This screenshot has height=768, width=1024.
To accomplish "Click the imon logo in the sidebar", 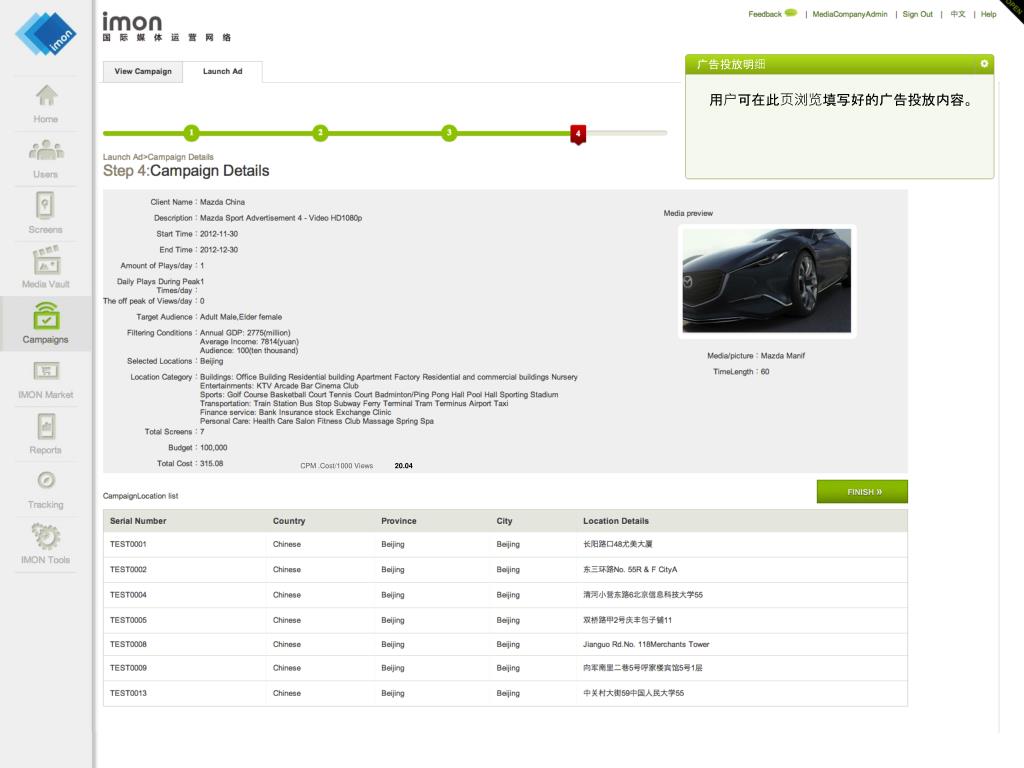I will pyautogui.click(x=46, y=34).
